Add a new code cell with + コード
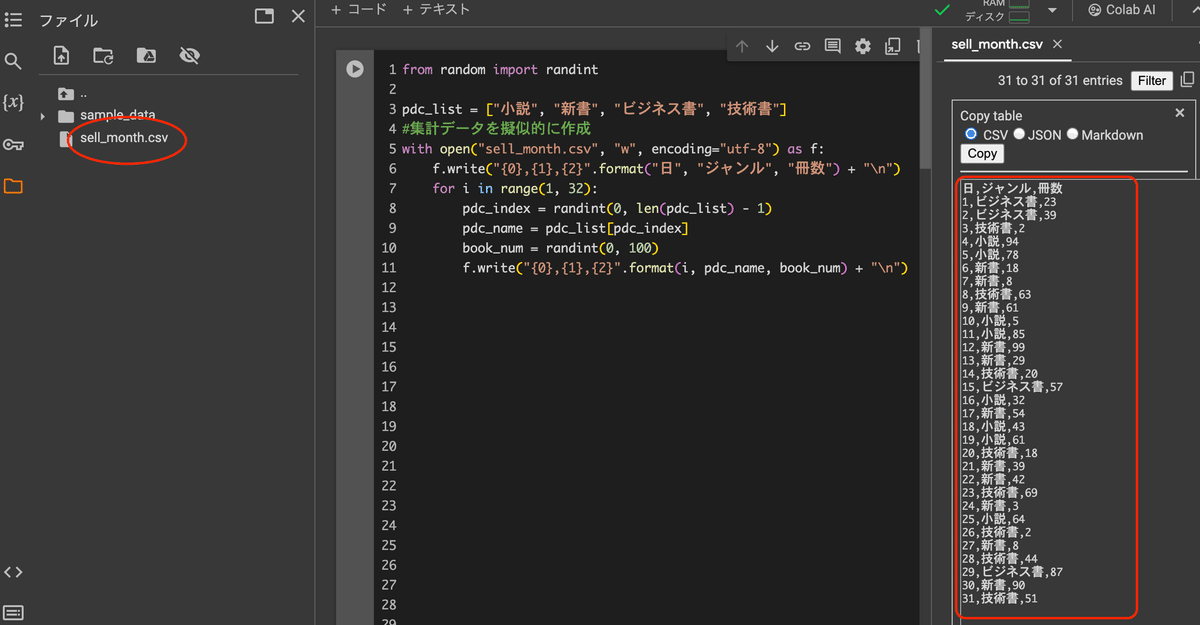The image size is (1200, 625). [359, 9]
